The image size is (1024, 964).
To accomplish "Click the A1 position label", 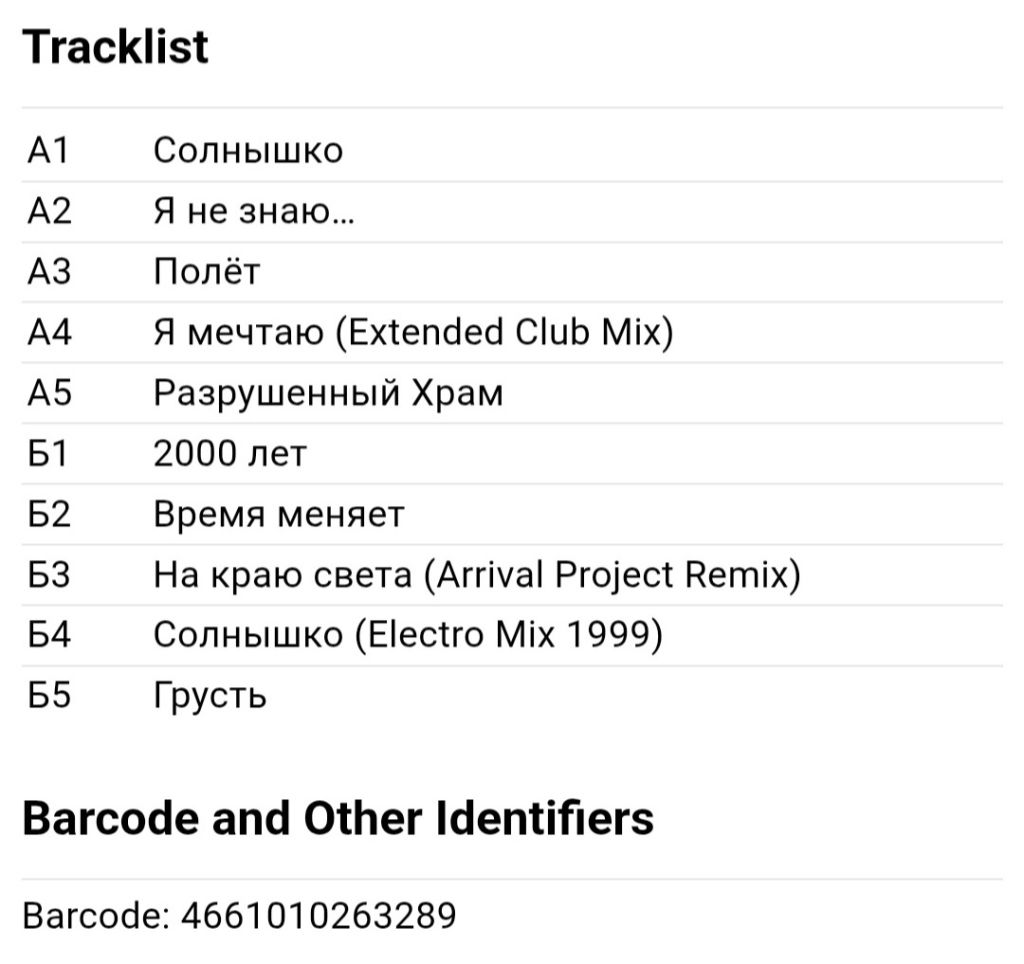I will [x=48, y=151].
